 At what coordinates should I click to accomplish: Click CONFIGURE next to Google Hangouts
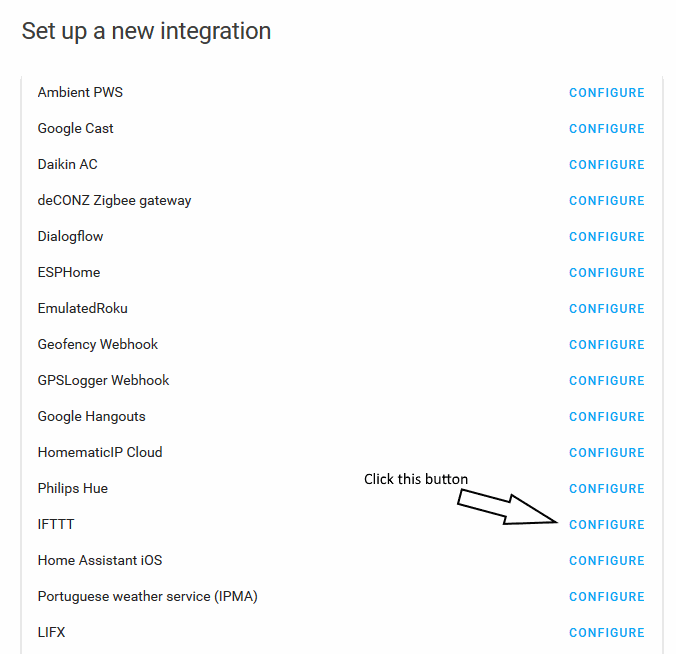[607, 416]
